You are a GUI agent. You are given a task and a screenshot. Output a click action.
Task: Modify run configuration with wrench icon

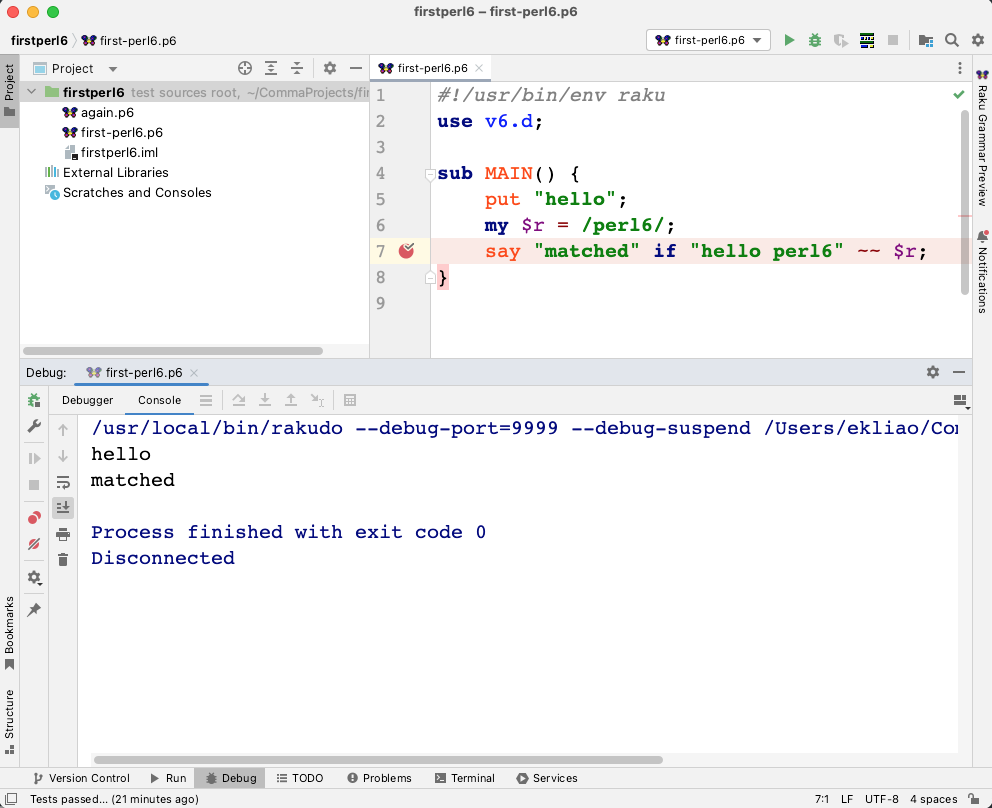click(34, 426)
